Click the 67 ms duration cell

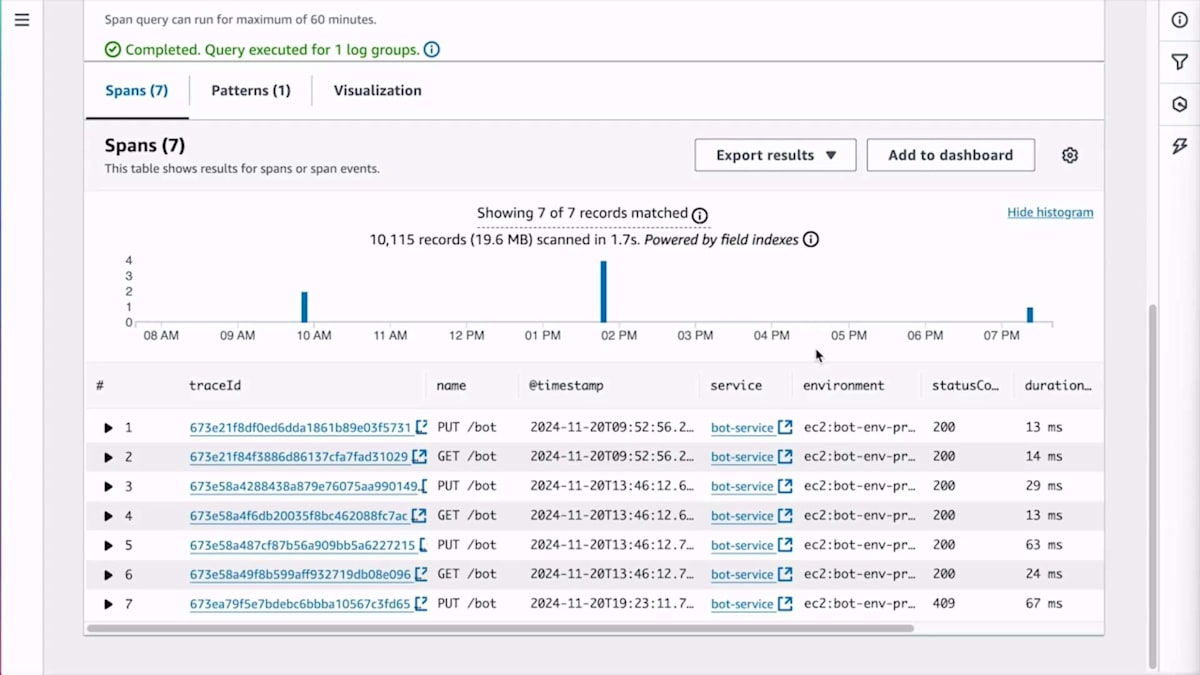[x=1044, y=604]
